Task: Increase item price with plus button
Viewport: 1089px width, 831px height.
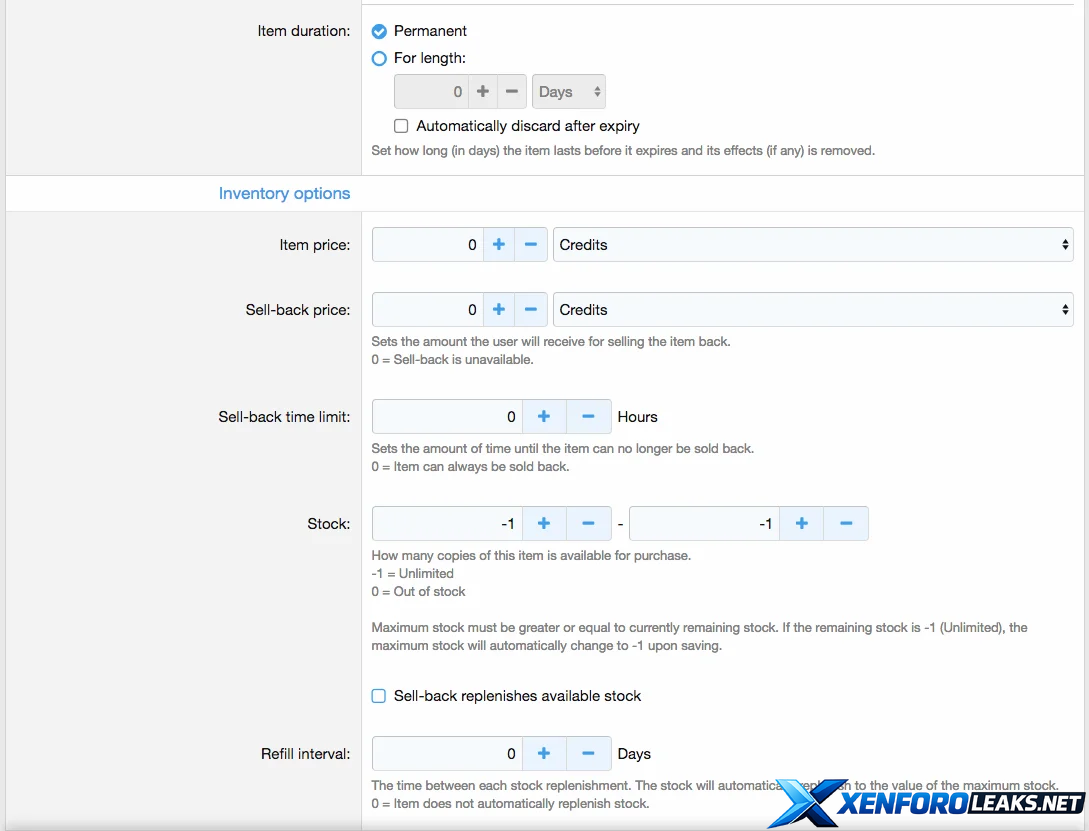Action: tap(499, 245)
